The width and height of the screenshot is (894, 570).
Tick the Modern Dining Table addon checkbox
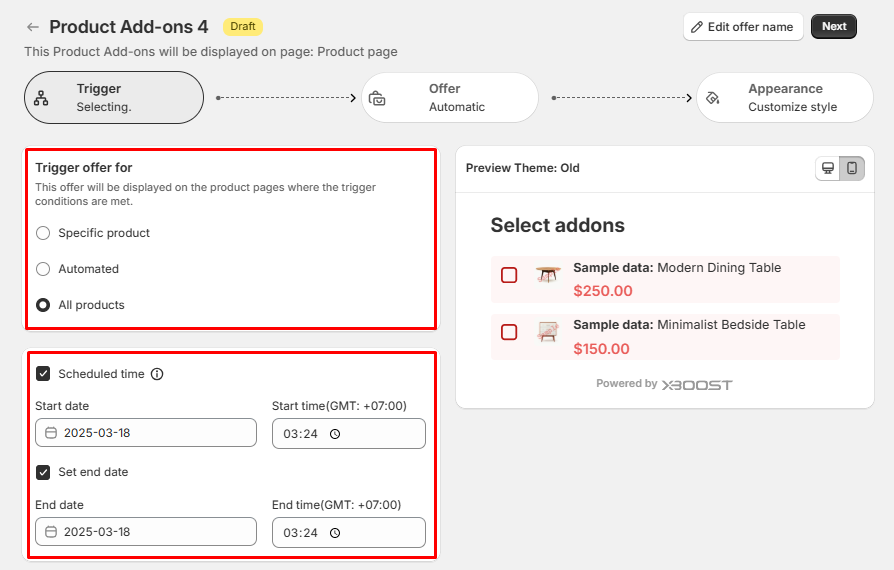pos(509,275)
